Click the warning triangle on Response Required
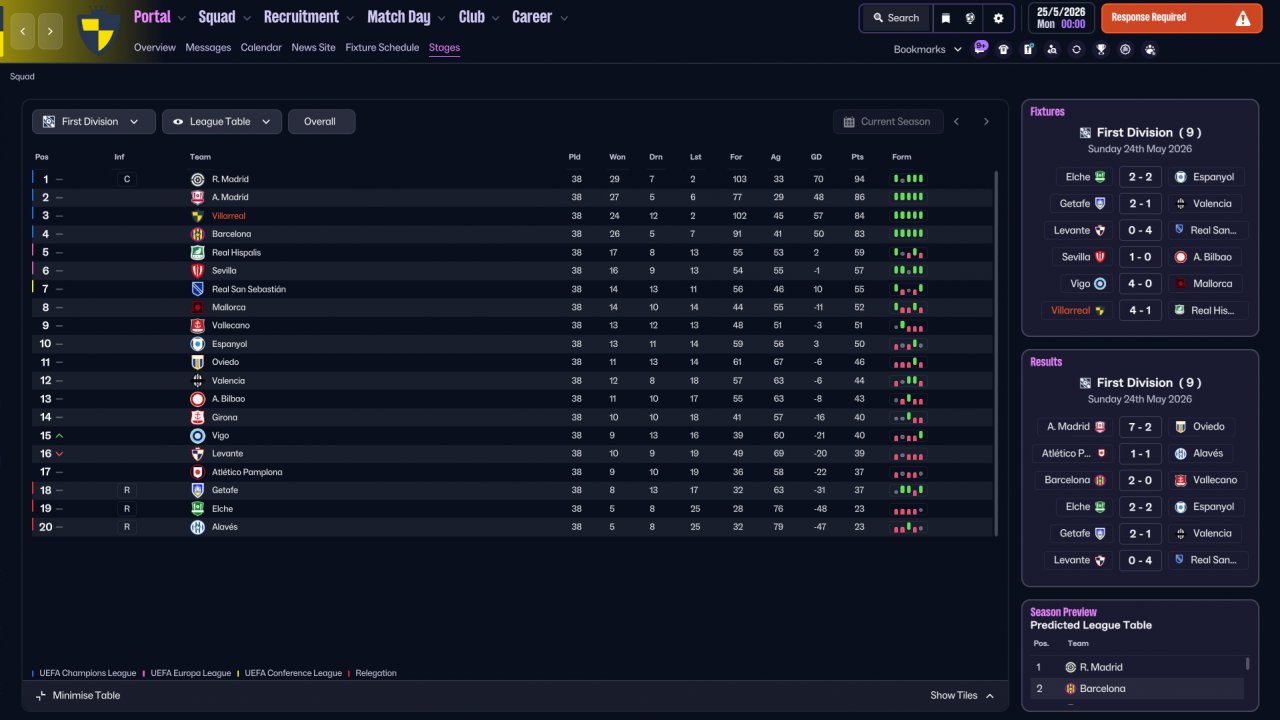Screen dimensions: 1280x720 [x=1243, y=18]
